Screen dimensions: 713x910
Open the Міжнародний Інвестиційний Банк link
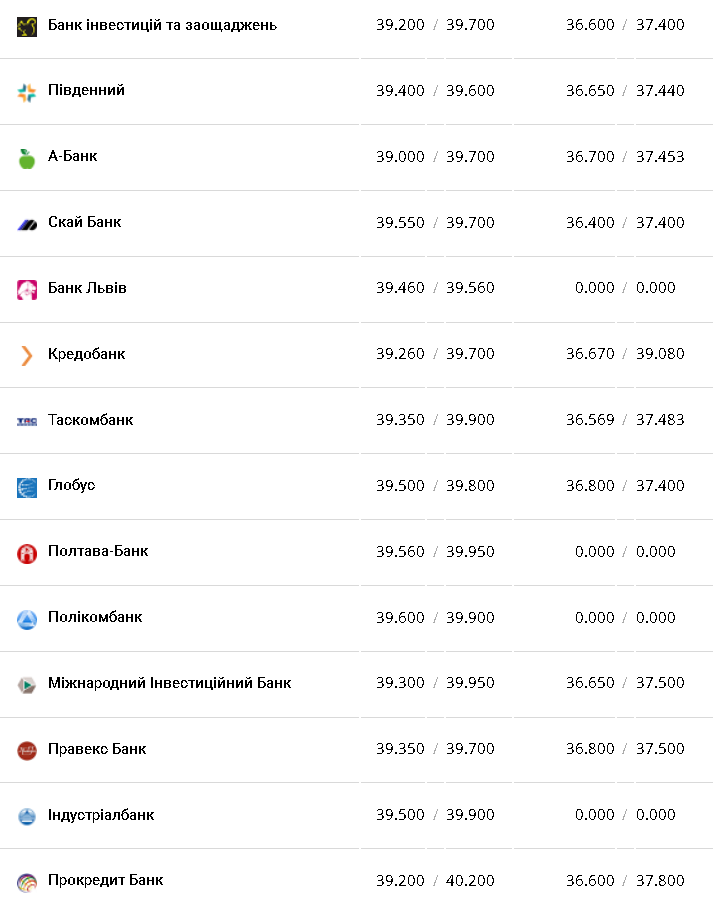(169, 683)
